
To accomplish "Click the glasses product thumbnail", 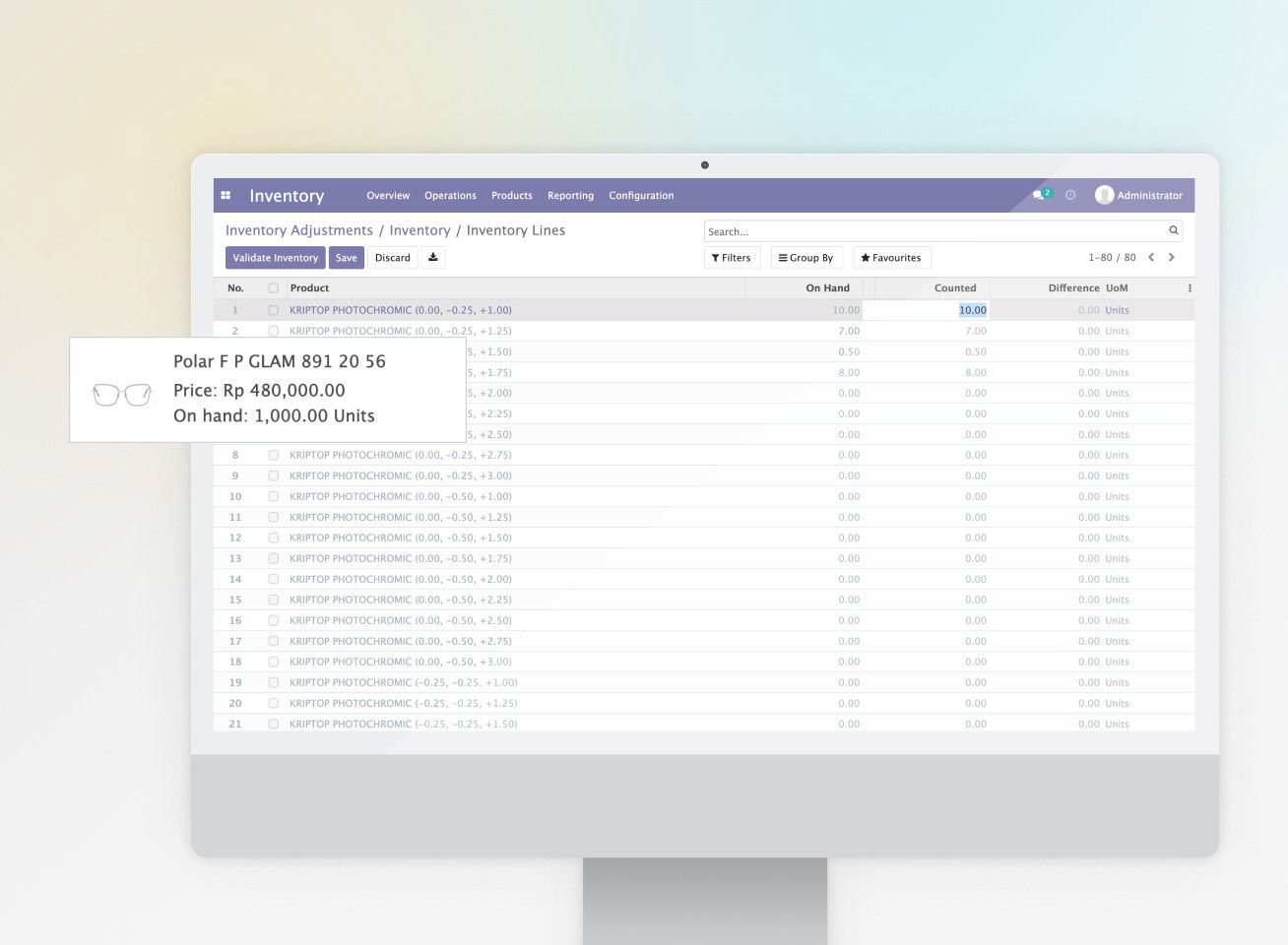I will (x=122, y=394).
